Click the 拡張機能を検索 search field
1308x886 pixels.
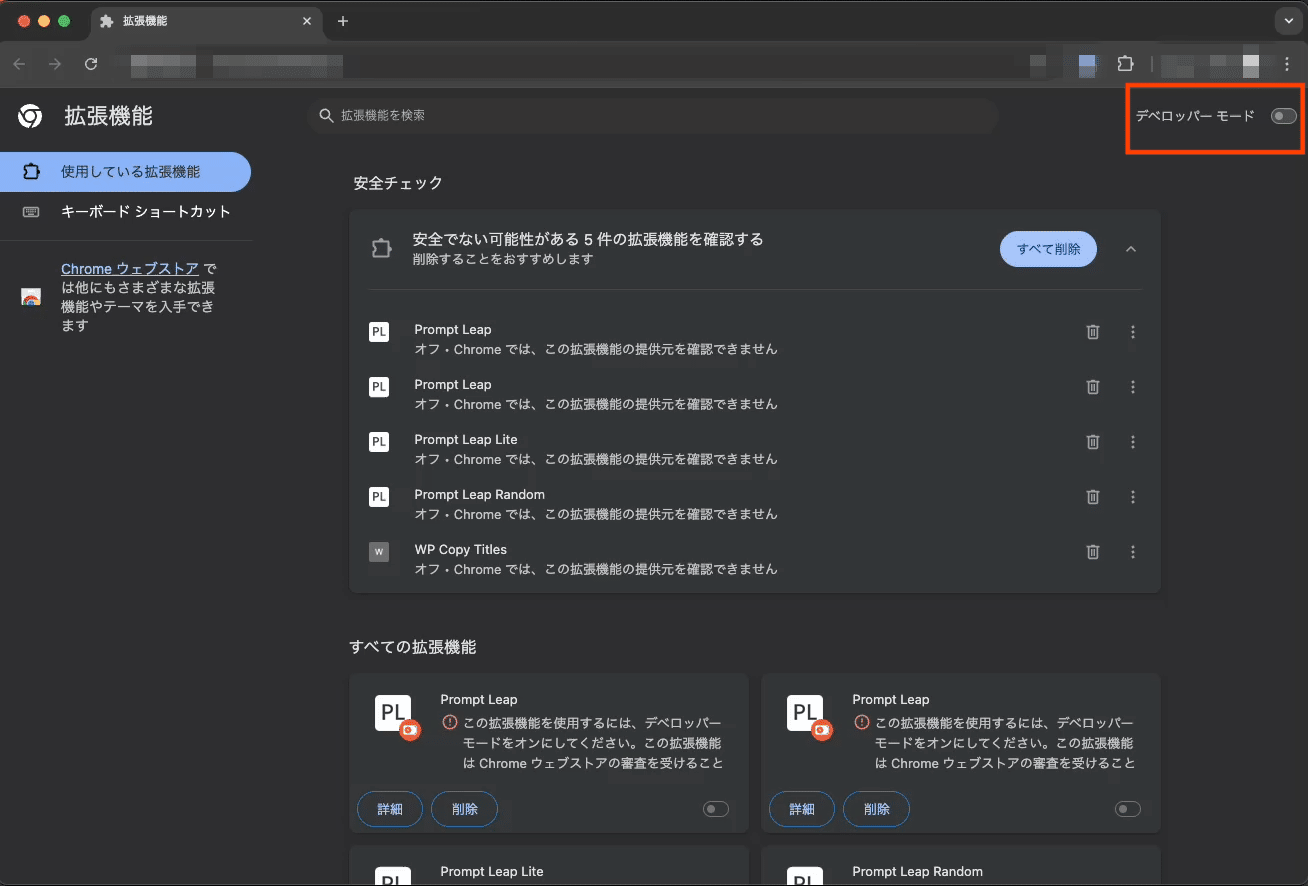pyautogui.click(x=653, y=116)
